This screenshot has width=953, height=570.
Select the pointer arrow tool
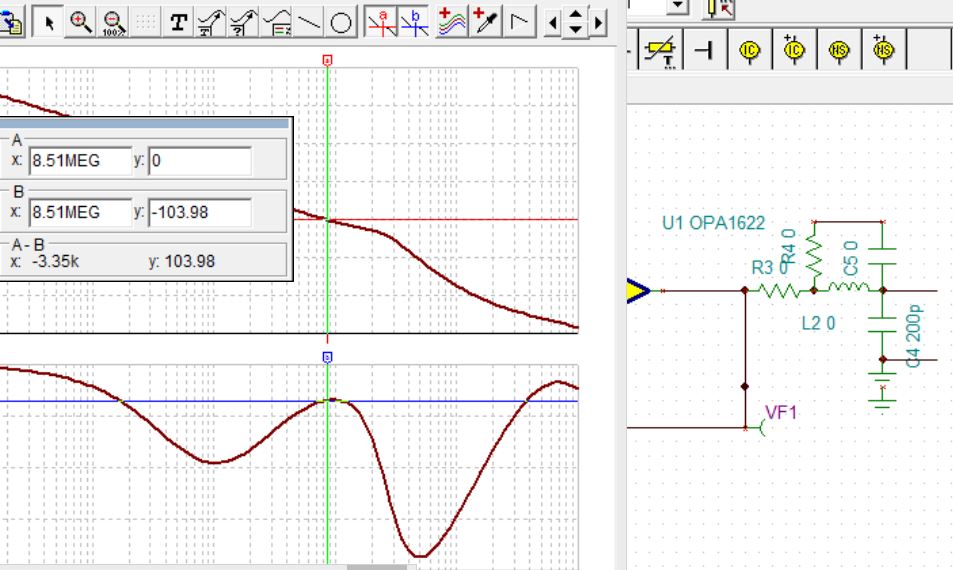48,22
